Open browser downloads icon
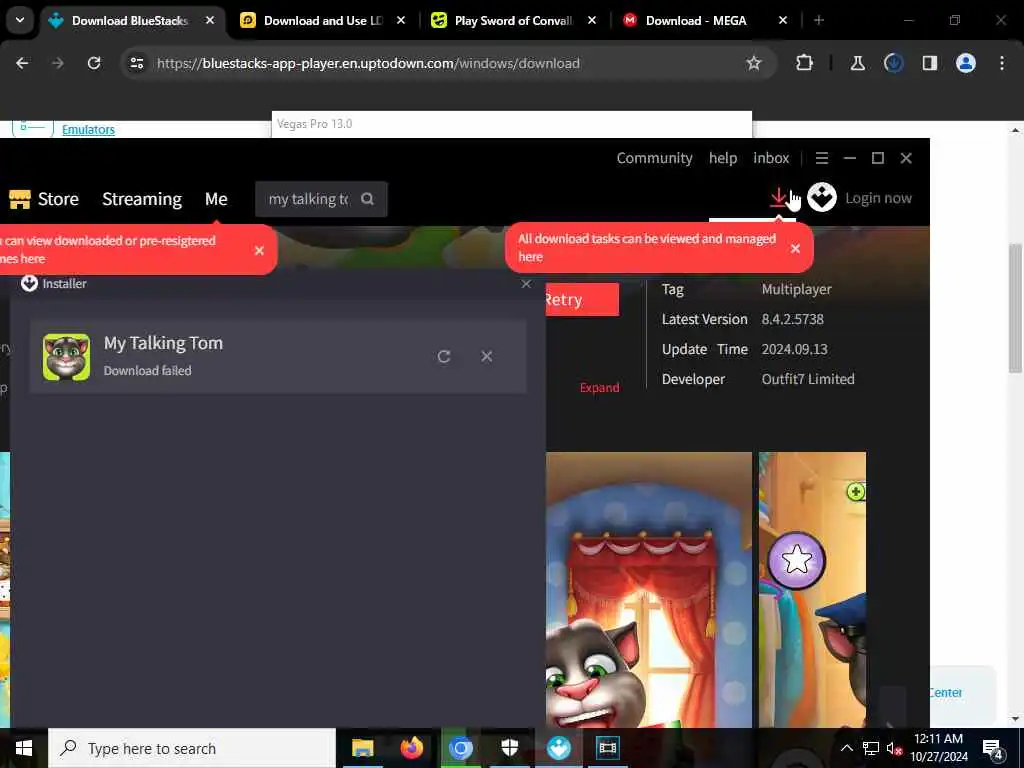The width and height of the screenshot is (1024, 768). click(893, 63)
